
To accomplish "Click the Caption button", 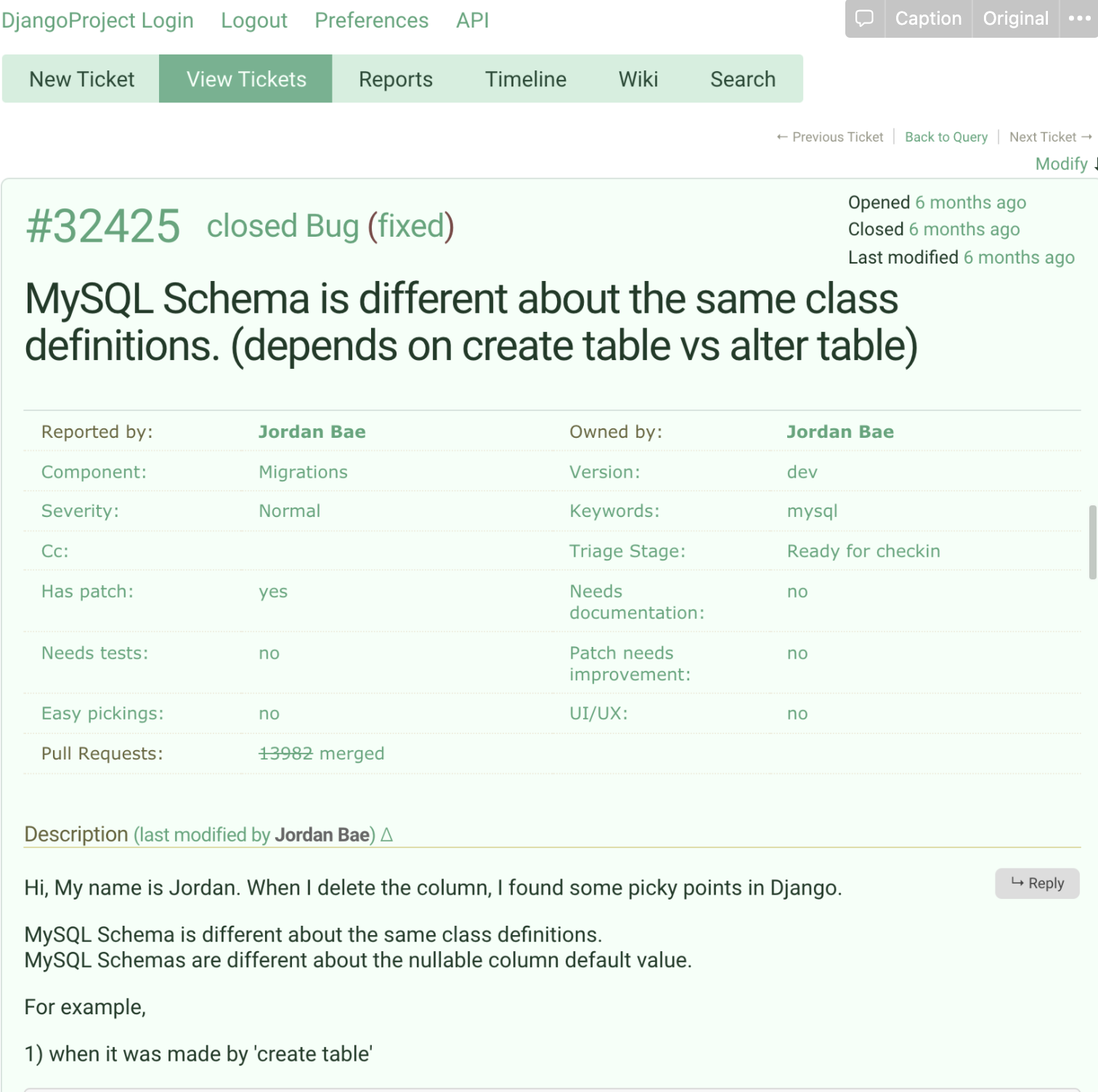I will (x=928, y=18).
